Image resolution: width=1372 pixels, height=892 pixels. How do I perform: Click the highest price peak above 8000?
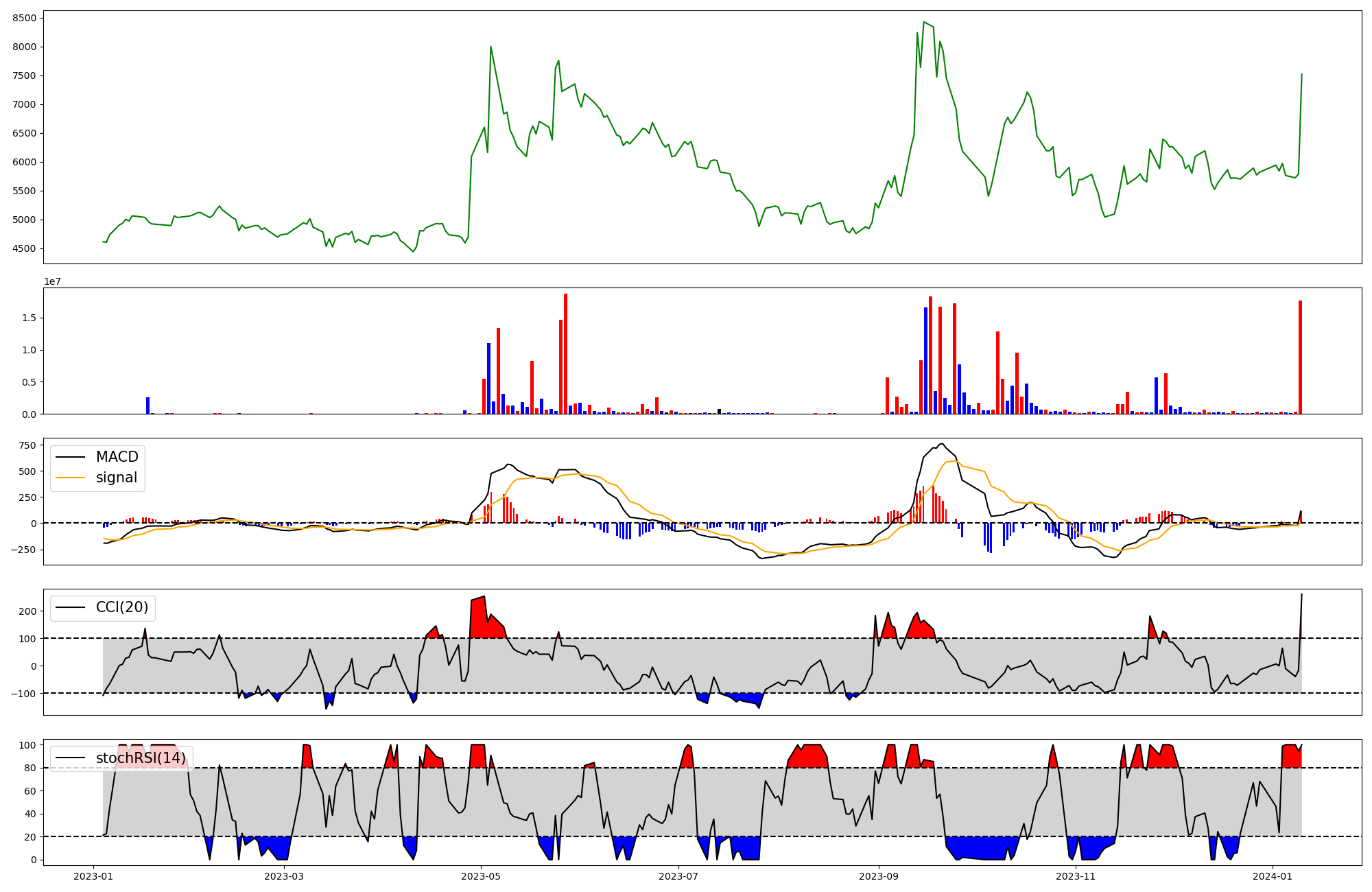(924, 23)
